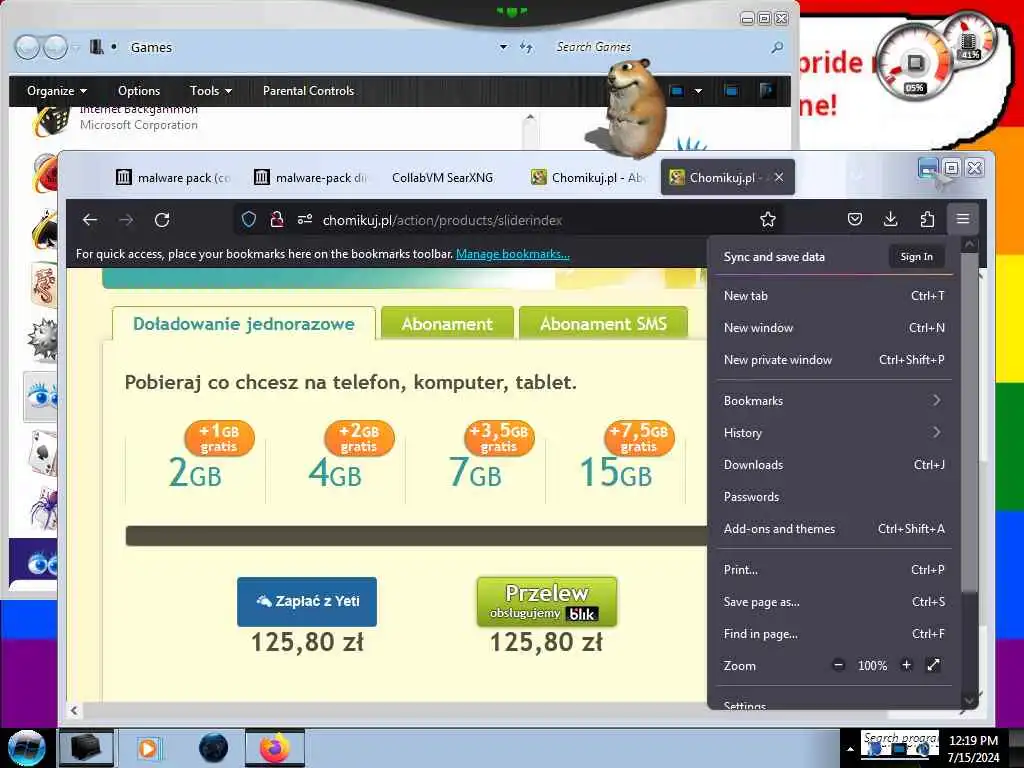Viewport: 1024px width, 768px height.
Task: Open view options dropdown arrow in Games toolbar
Action: click(698, 91)
